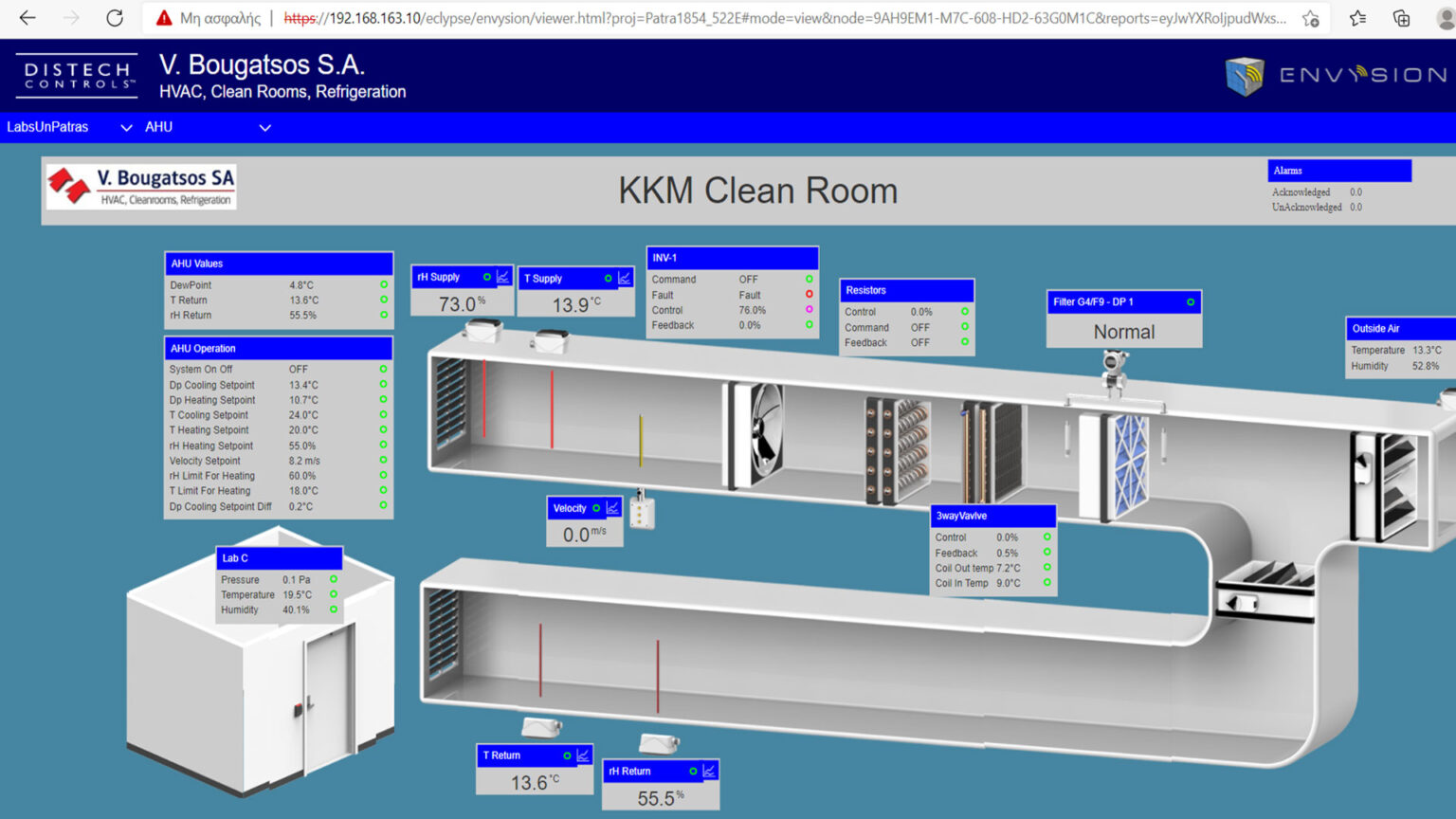The image size is (1456, 819).
Task: Open the AHU dropdown menu
Action: 207,127
